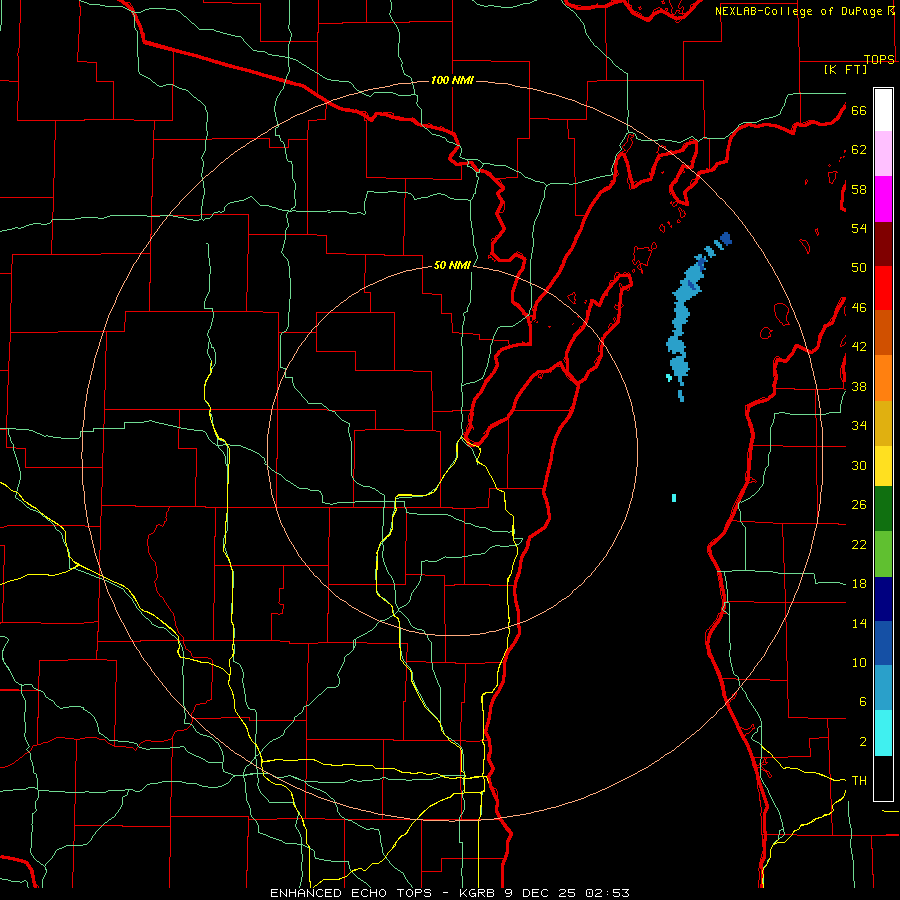Click the black TH threshold swatch
The width and height of the screenshot is (900, 900).
click(883, 778)
